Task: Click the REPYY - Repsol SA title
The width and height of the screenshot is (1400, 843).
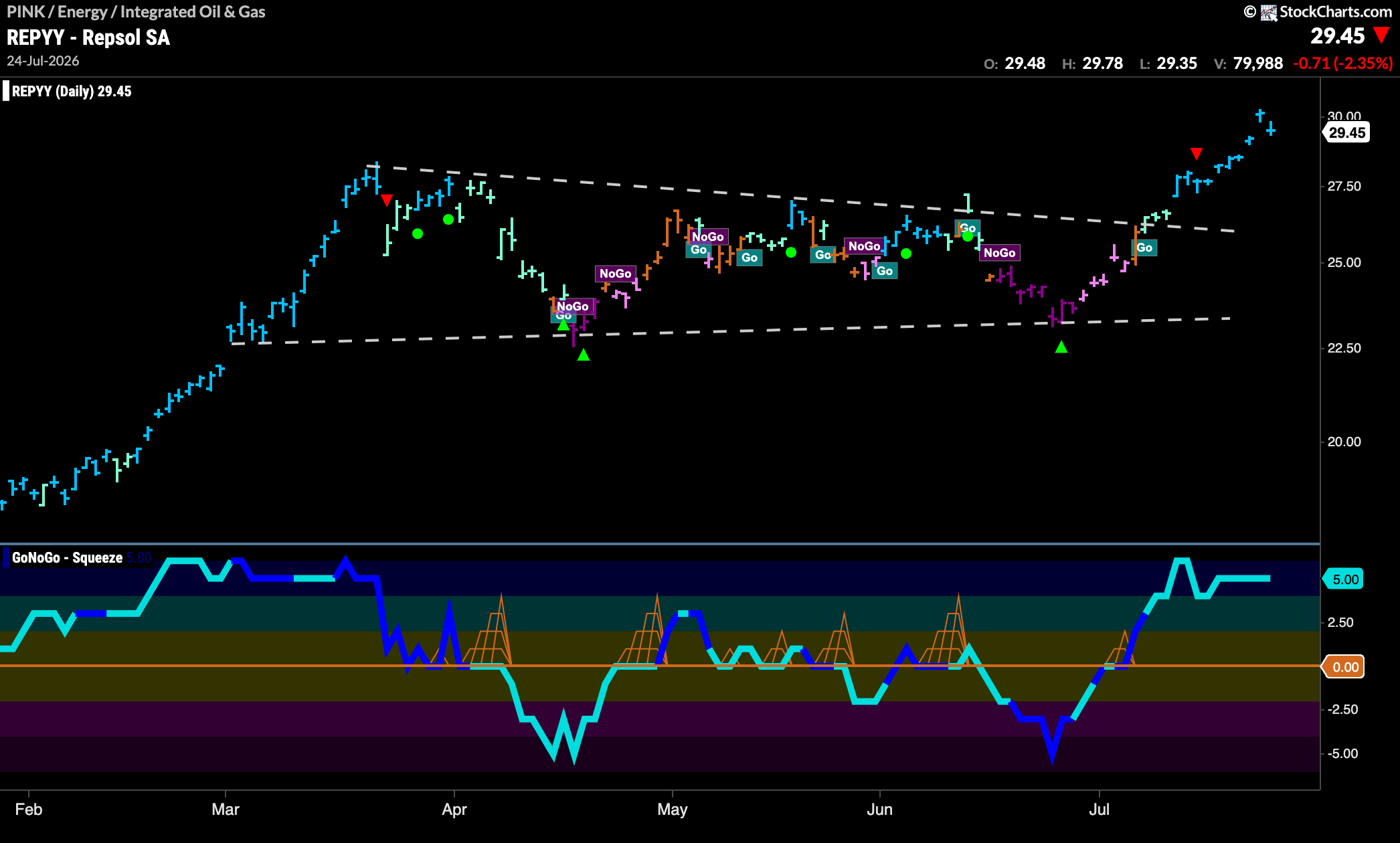Action: 88,37
